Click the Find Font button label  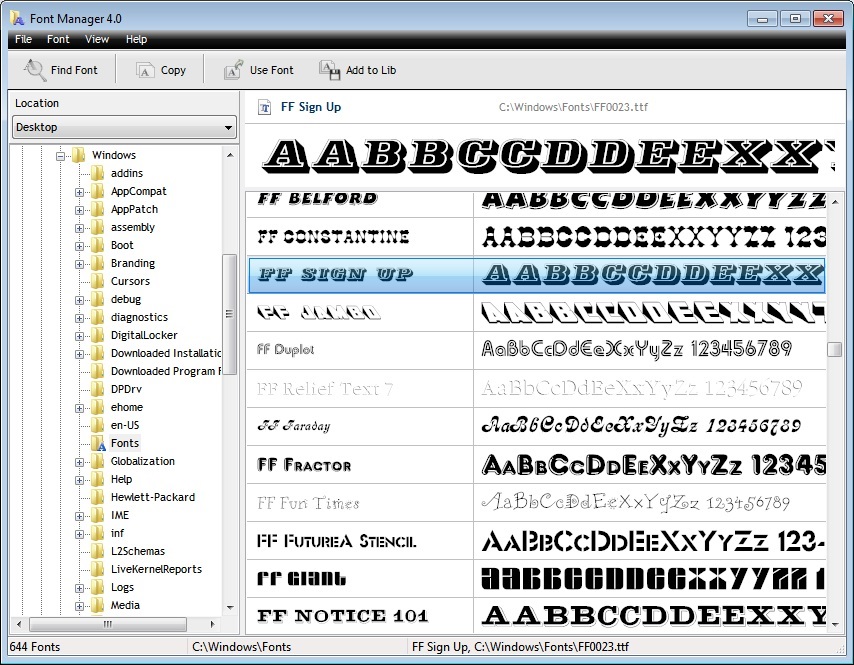(74, 70)
